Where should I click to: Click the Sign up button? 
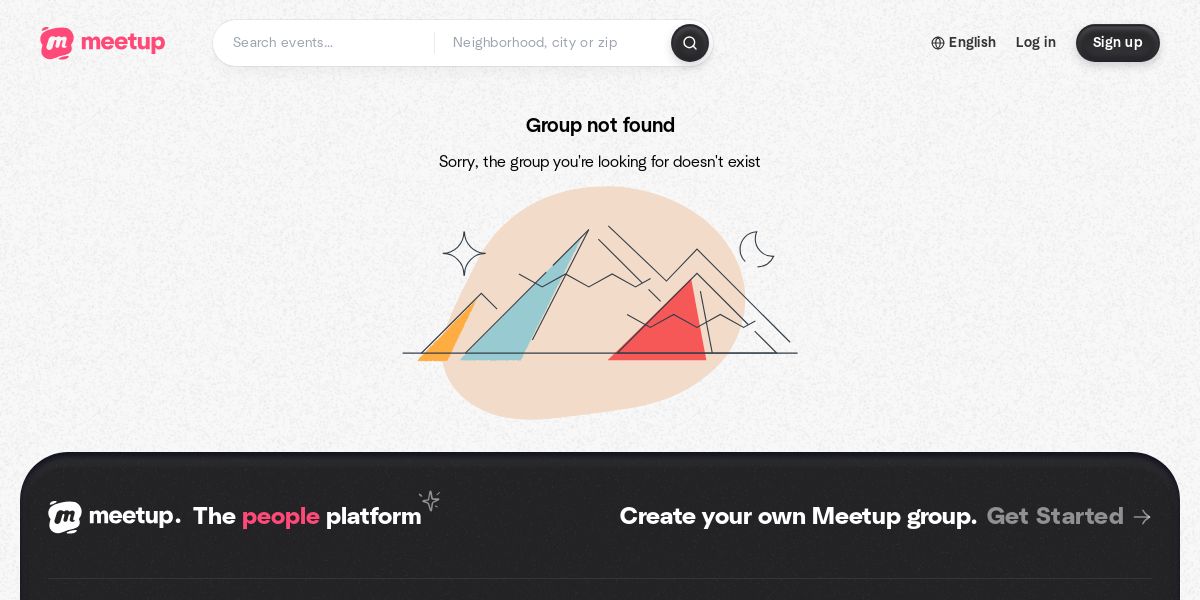click(x=1118, y=43)
